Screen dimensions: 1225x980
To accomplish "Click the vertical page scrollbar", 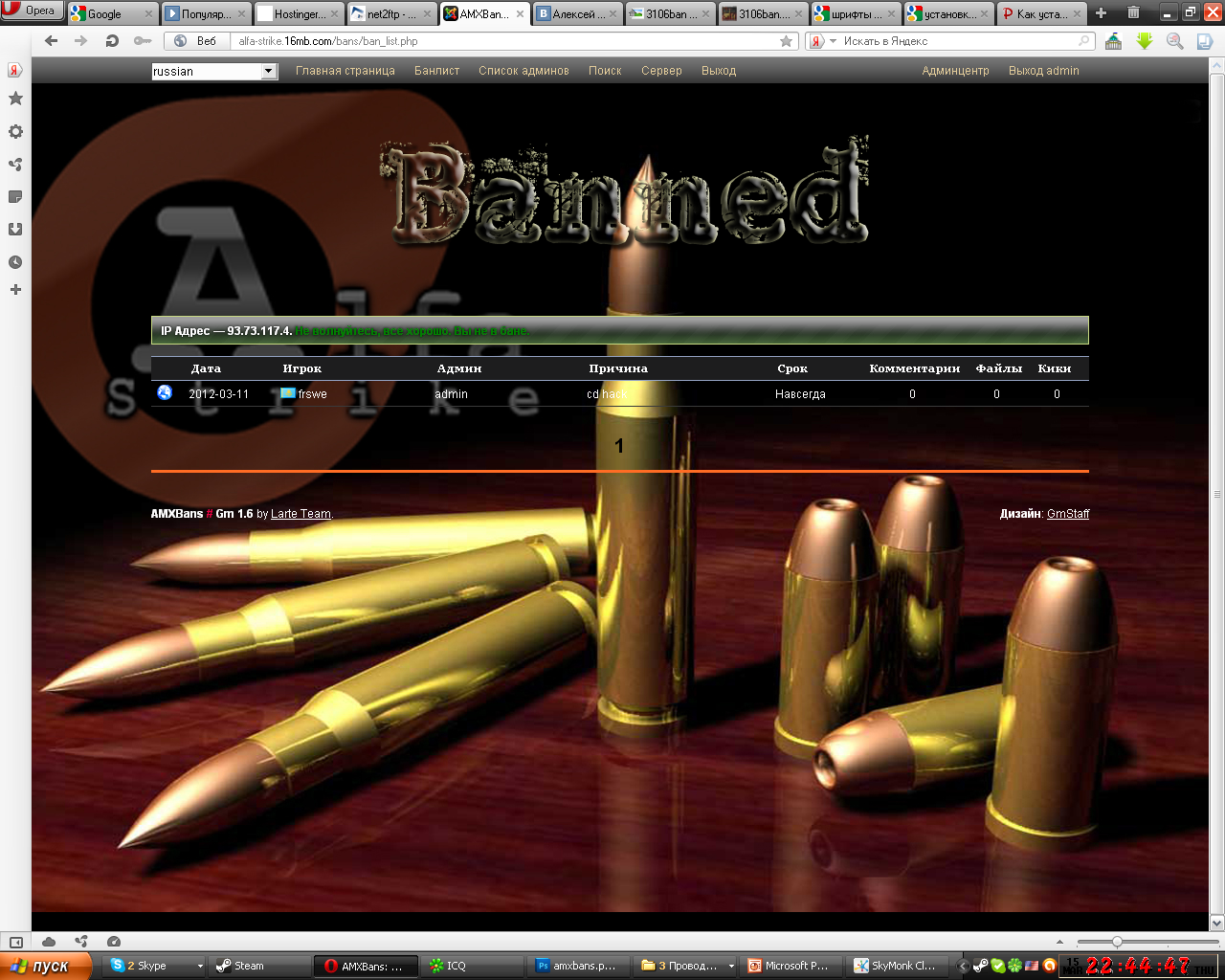I will coord(1217,493).
